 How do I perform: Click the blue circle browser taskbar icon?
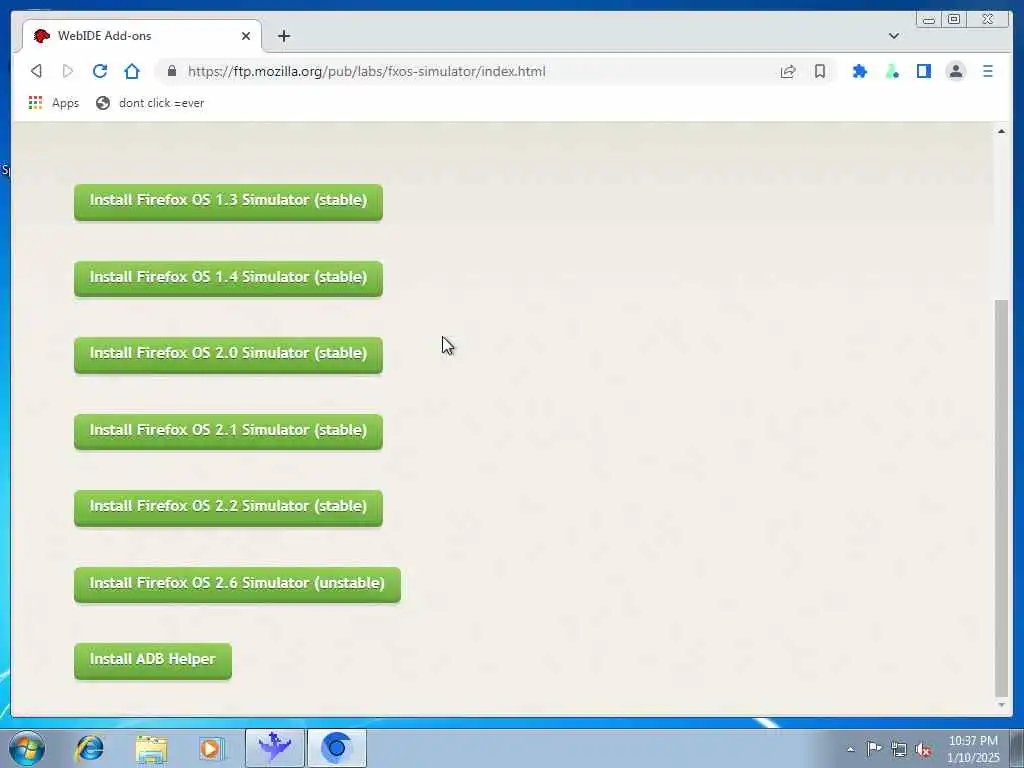[336, 748]
